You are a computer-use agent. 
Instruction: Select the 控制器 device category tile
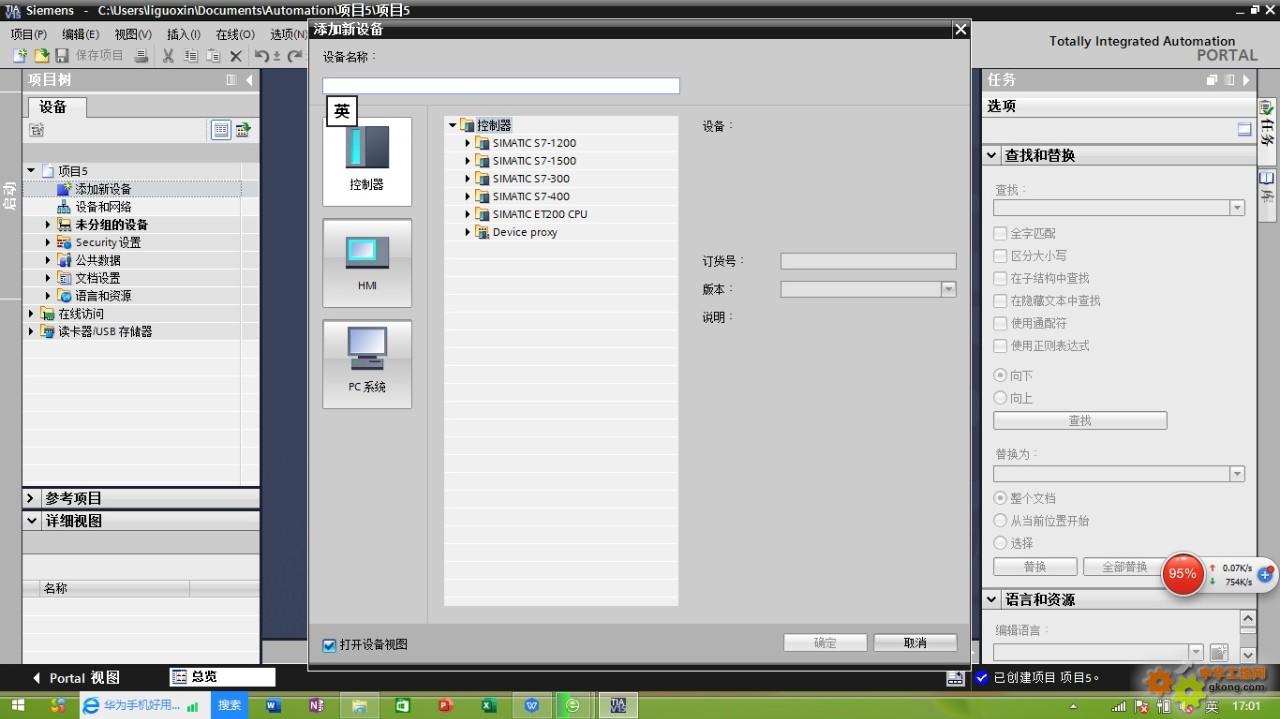(367, 162)
